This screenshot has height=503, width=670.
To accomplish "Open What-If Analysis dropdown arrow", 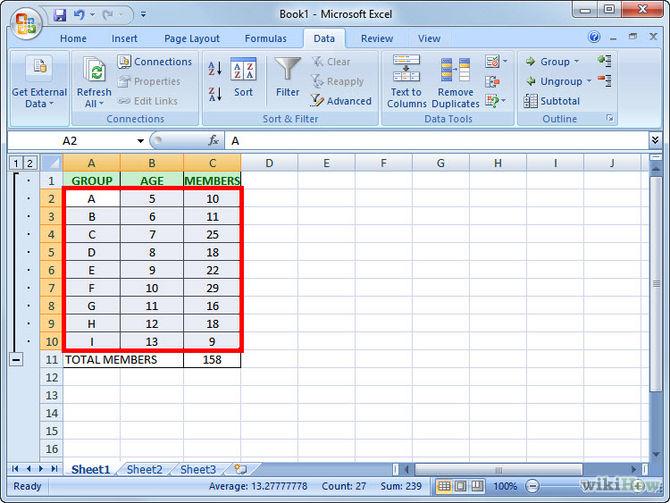I will pyautogui.click(x=504, y=101).
